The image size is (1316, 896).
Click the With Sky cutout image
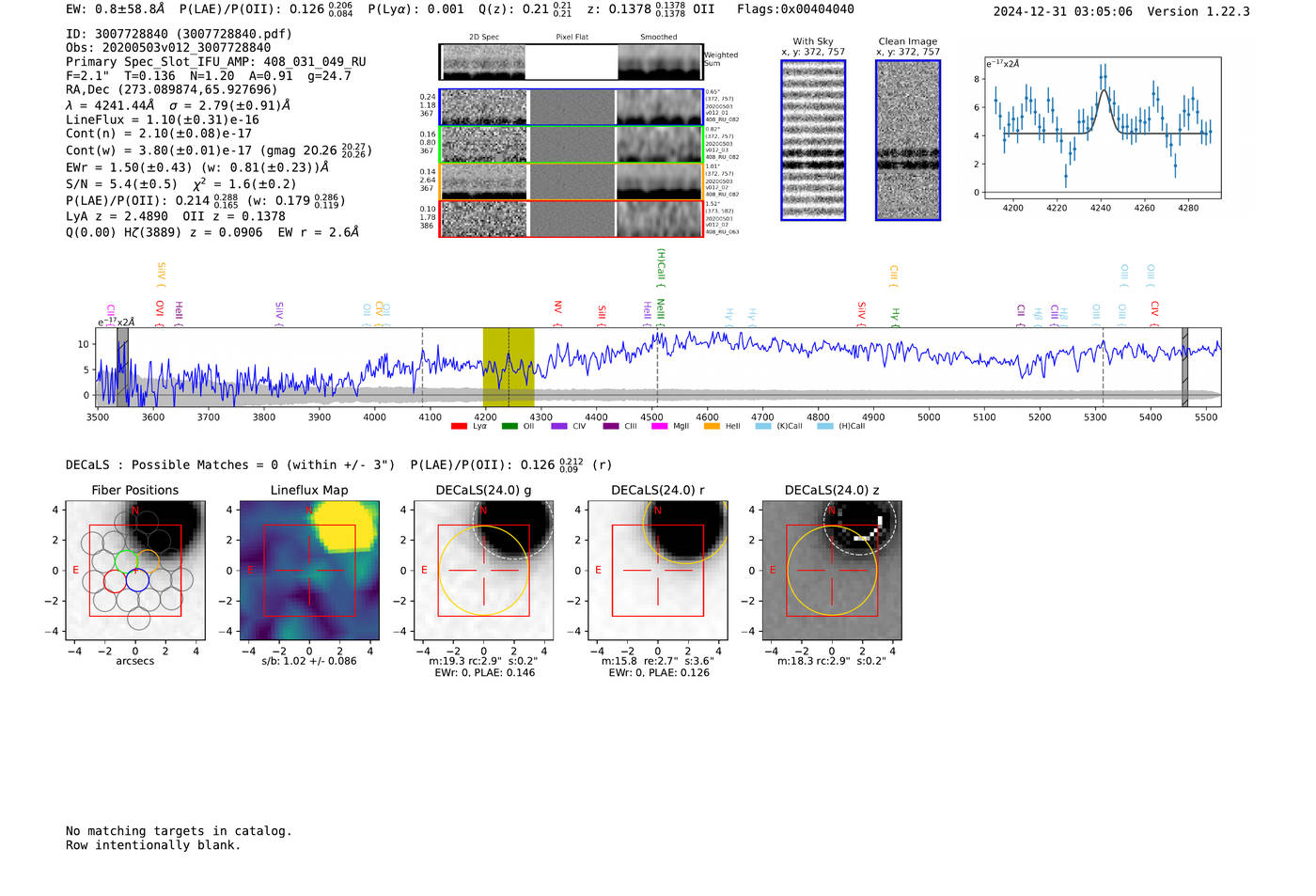[813, 140]
